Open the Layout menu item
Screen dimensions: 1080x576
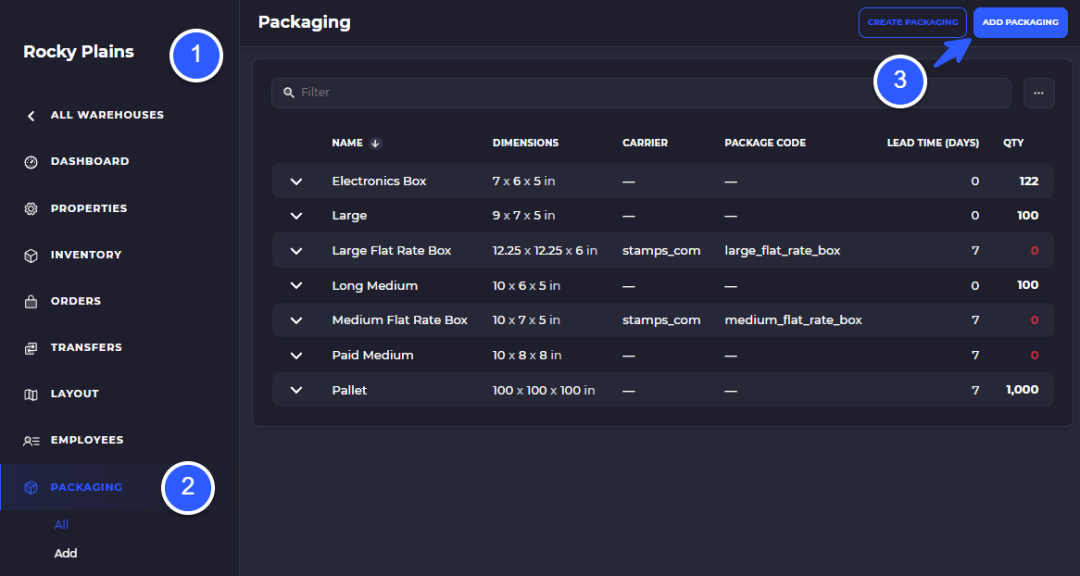[x=74, y=393]
